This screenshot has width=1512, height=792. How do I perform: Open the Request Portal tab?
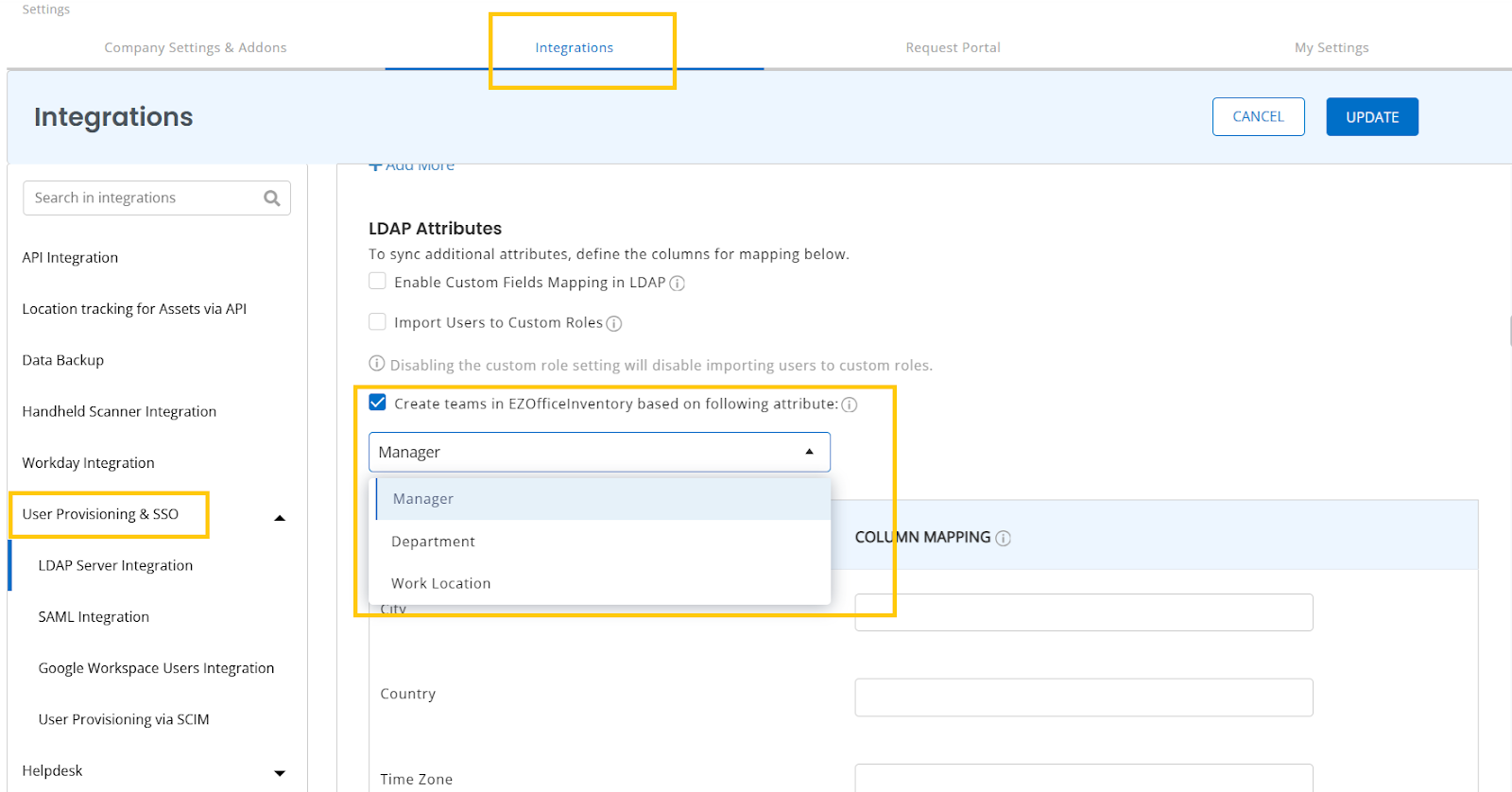[x=953, y=47]
